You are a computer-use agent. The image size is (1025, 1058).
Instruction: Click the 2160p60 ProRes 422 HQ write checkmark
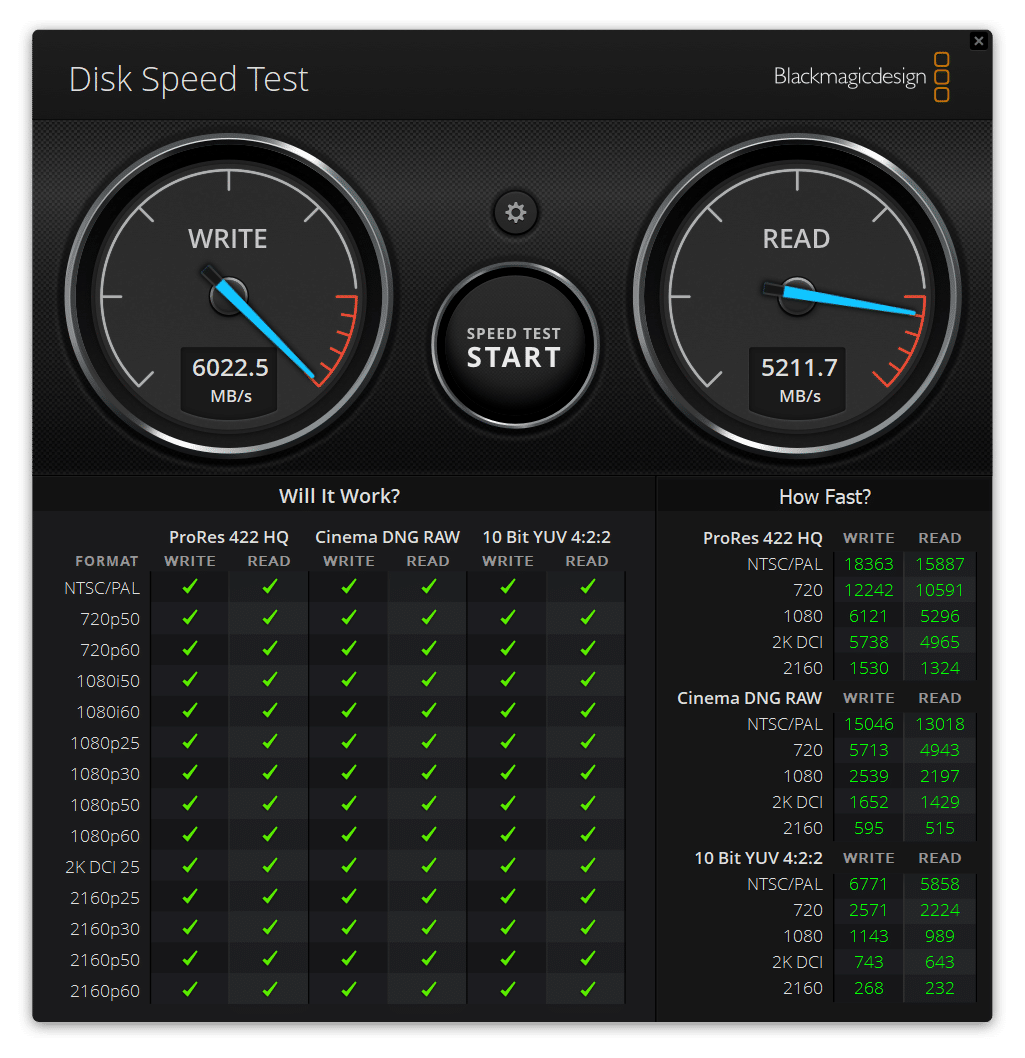pyautogui.click(x=190, y=990)
